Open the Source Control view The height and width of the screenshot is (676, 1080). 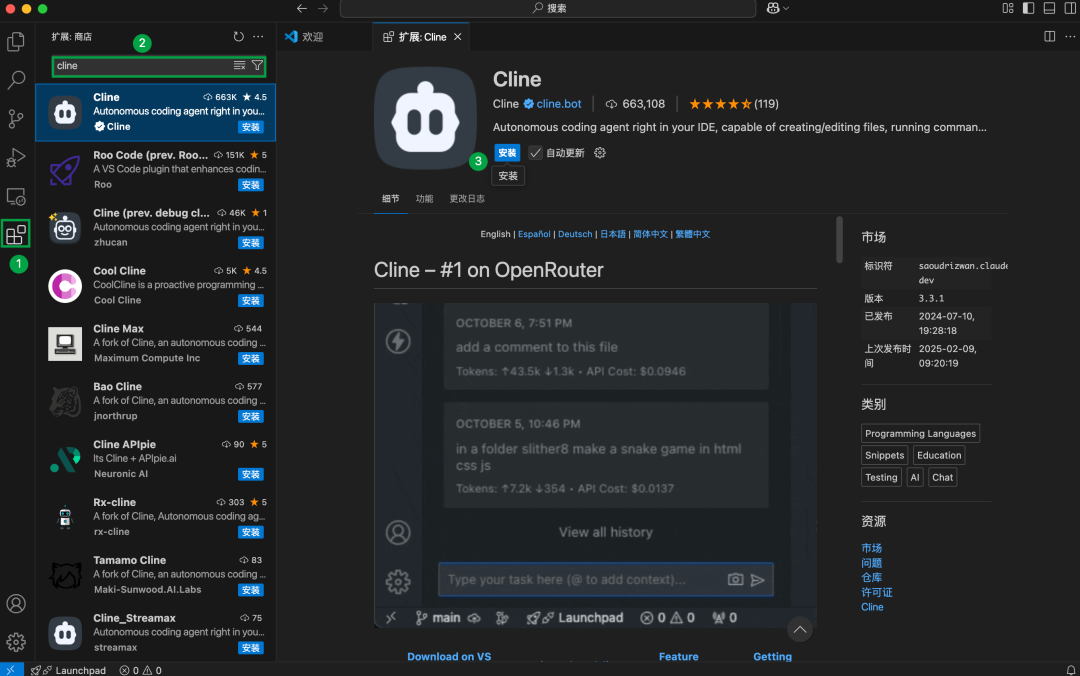(16, 119)
